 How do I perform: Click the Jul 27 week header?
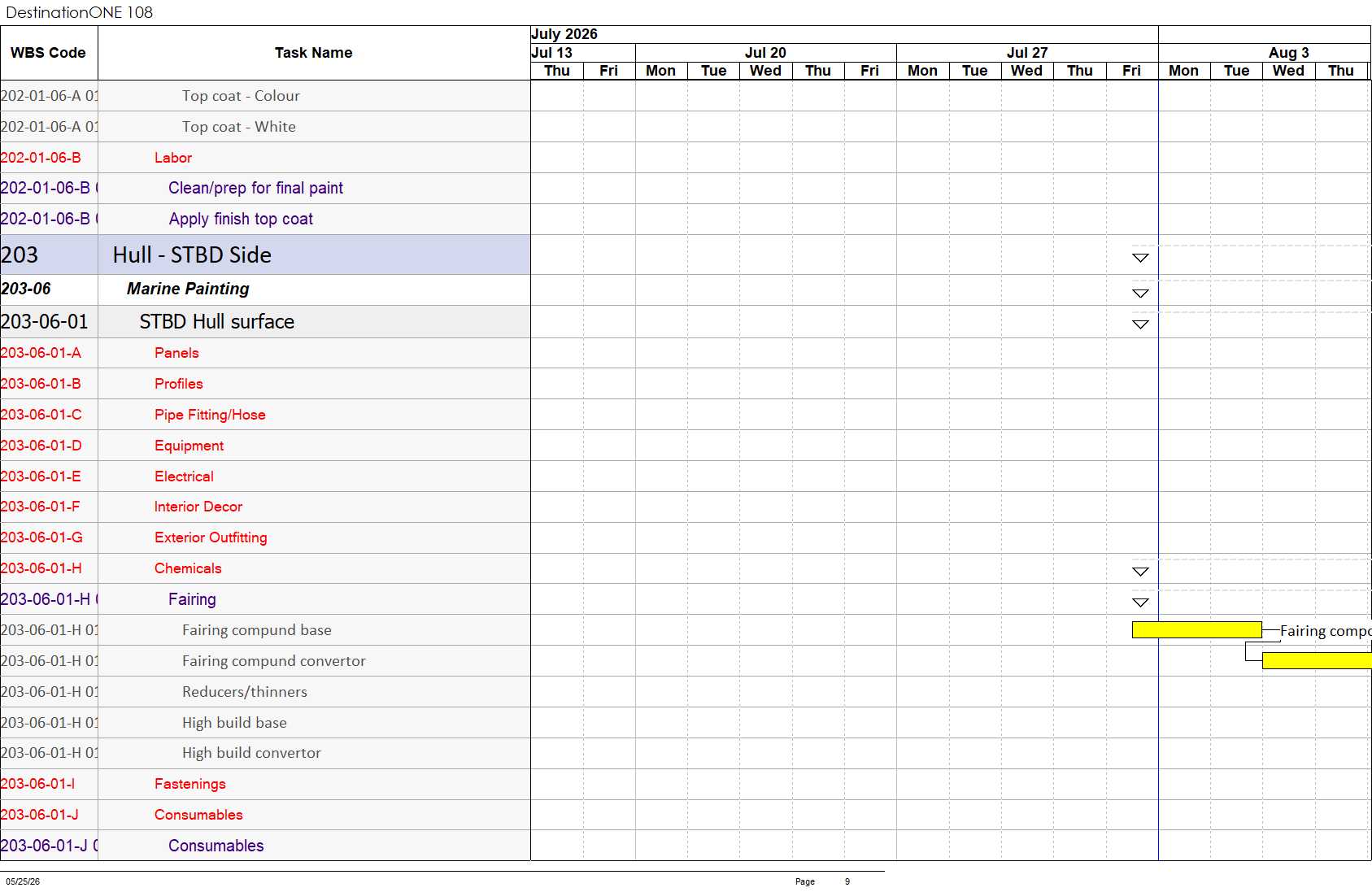(1027, 53)
